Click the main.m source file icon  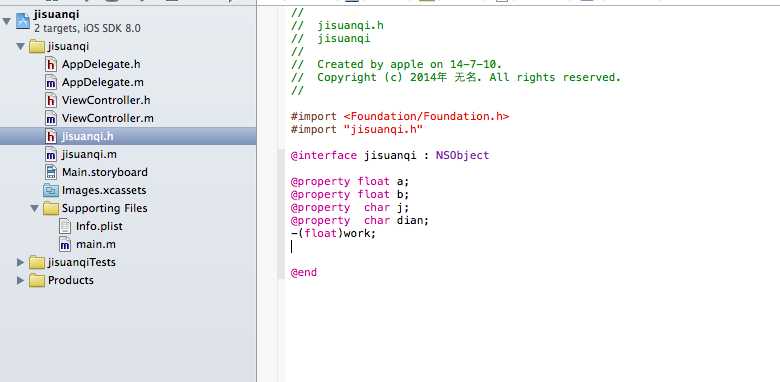click(65, 244)
